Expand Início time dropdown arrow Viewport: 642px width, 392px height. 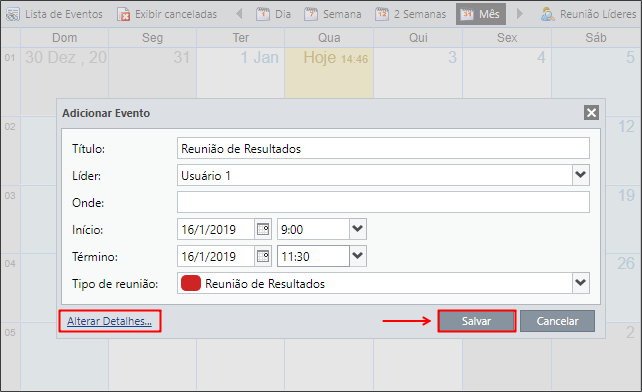pos(358,229)
